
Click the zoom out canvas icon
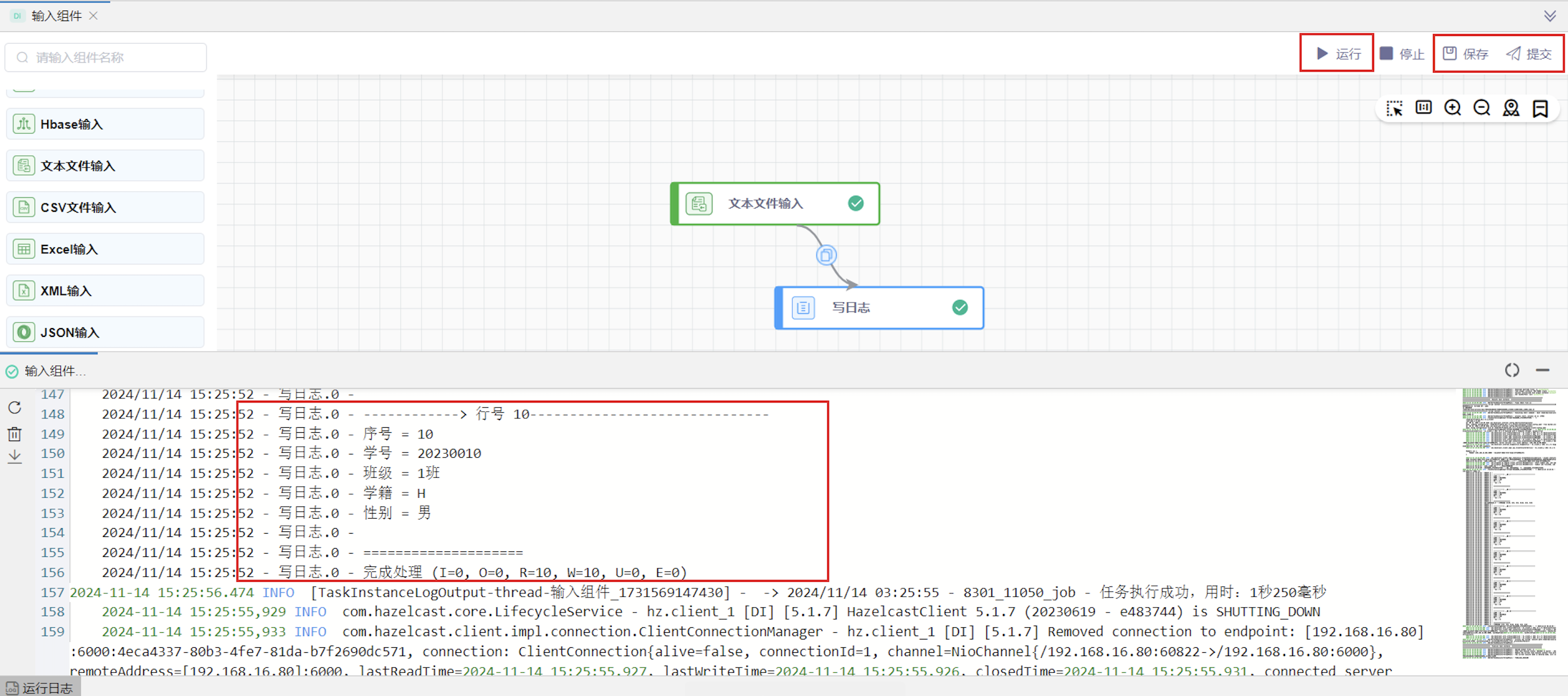tap(1482, 108)
